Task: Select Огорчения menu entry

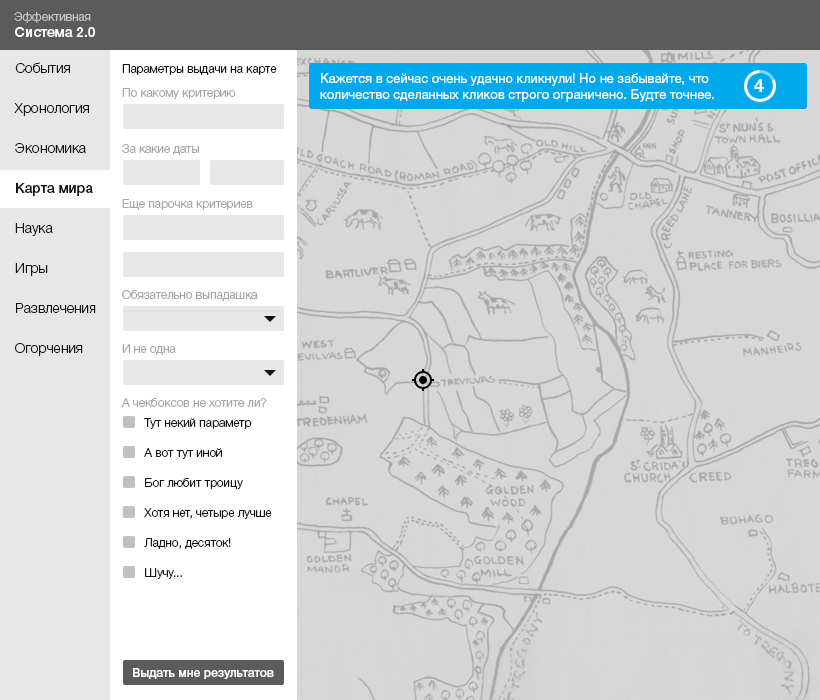Action: click(49, 348)
